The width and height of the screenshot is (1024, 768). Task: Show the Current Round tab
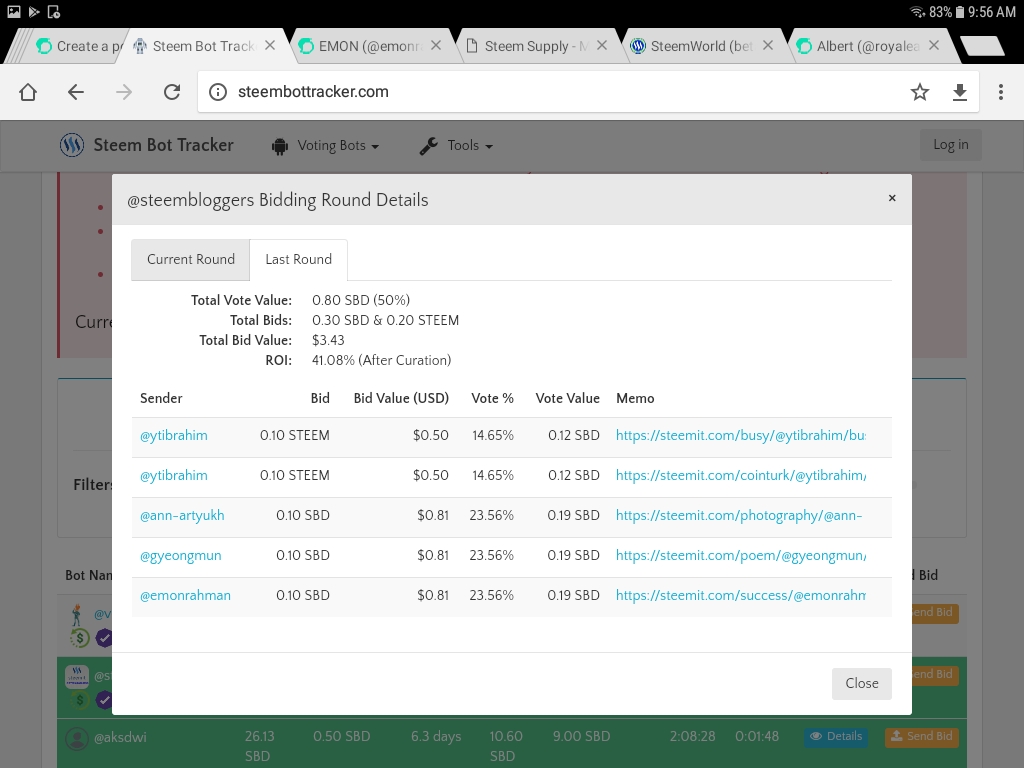click(191, 259)
